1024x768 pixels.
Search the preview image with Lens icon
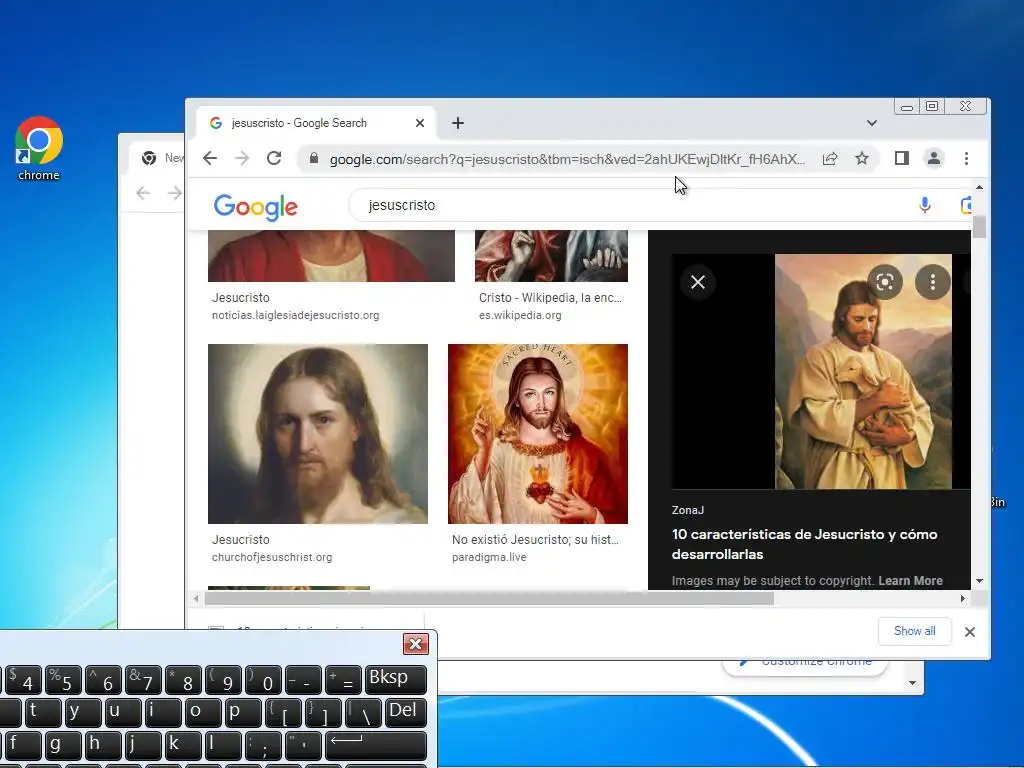click(885, 282)
